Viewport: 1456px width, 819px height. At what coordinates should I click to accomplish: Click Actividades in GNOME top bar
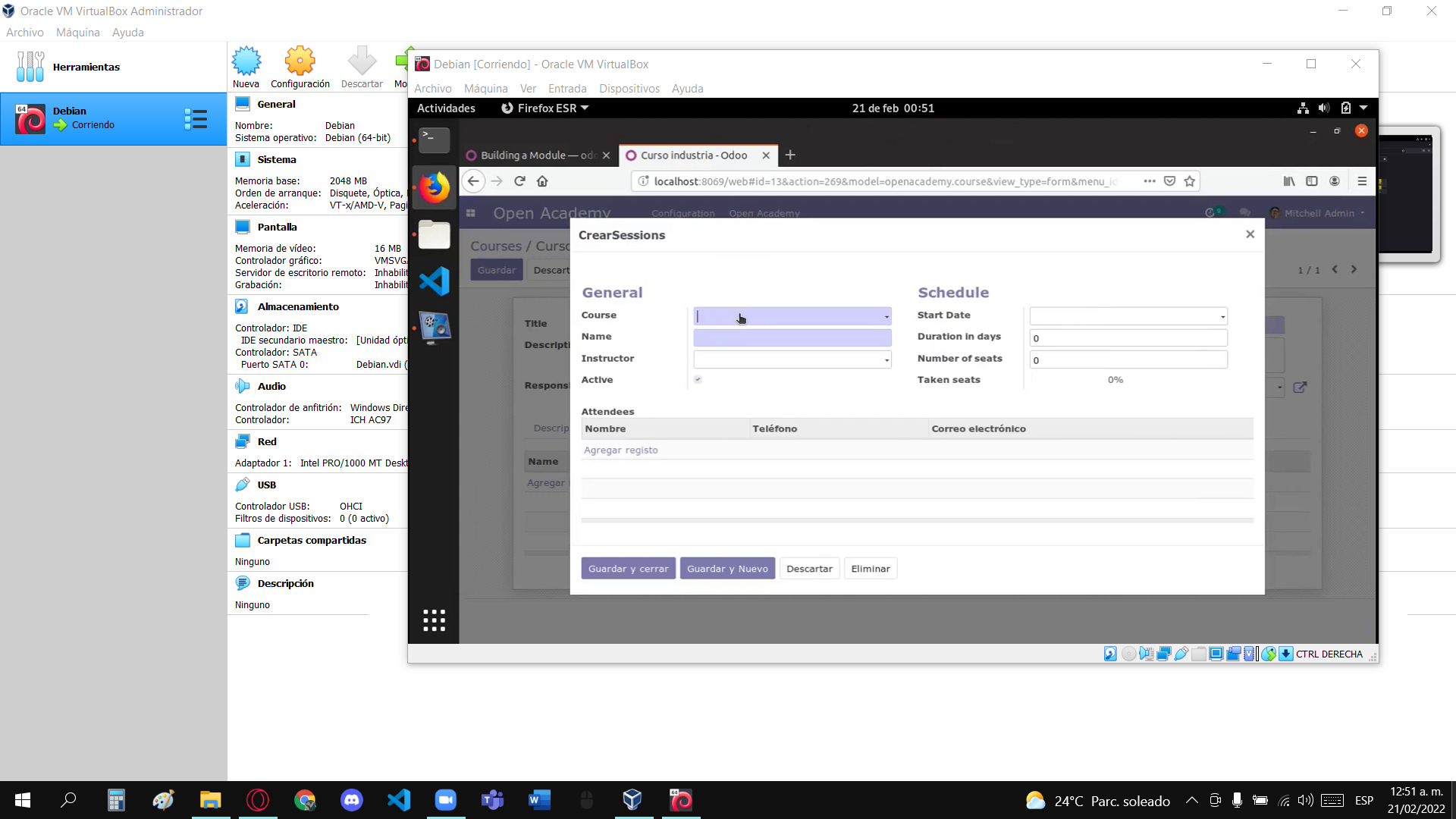click(x=446, y=108)
